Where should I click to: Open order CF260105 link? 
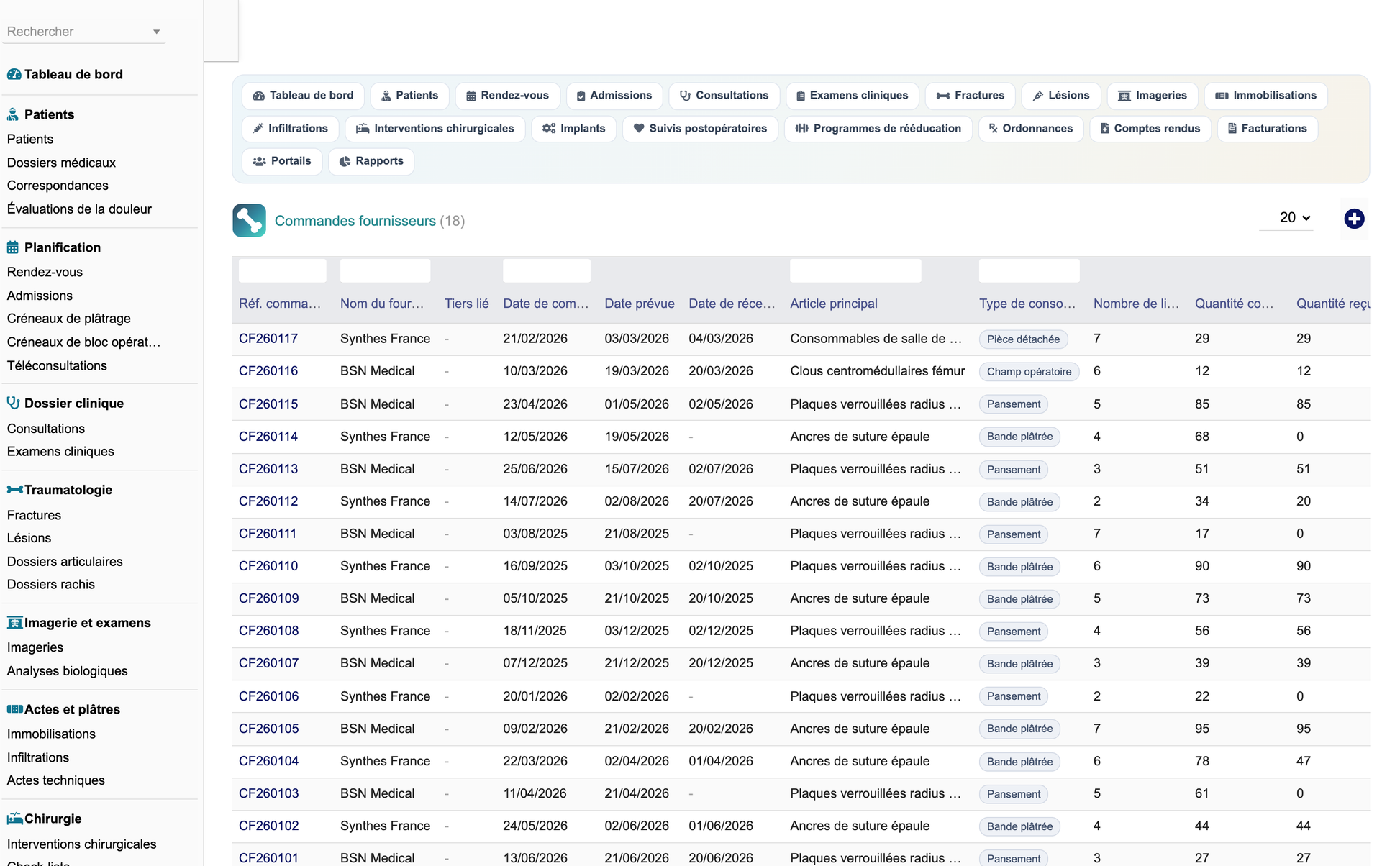(x=268, y=729)
